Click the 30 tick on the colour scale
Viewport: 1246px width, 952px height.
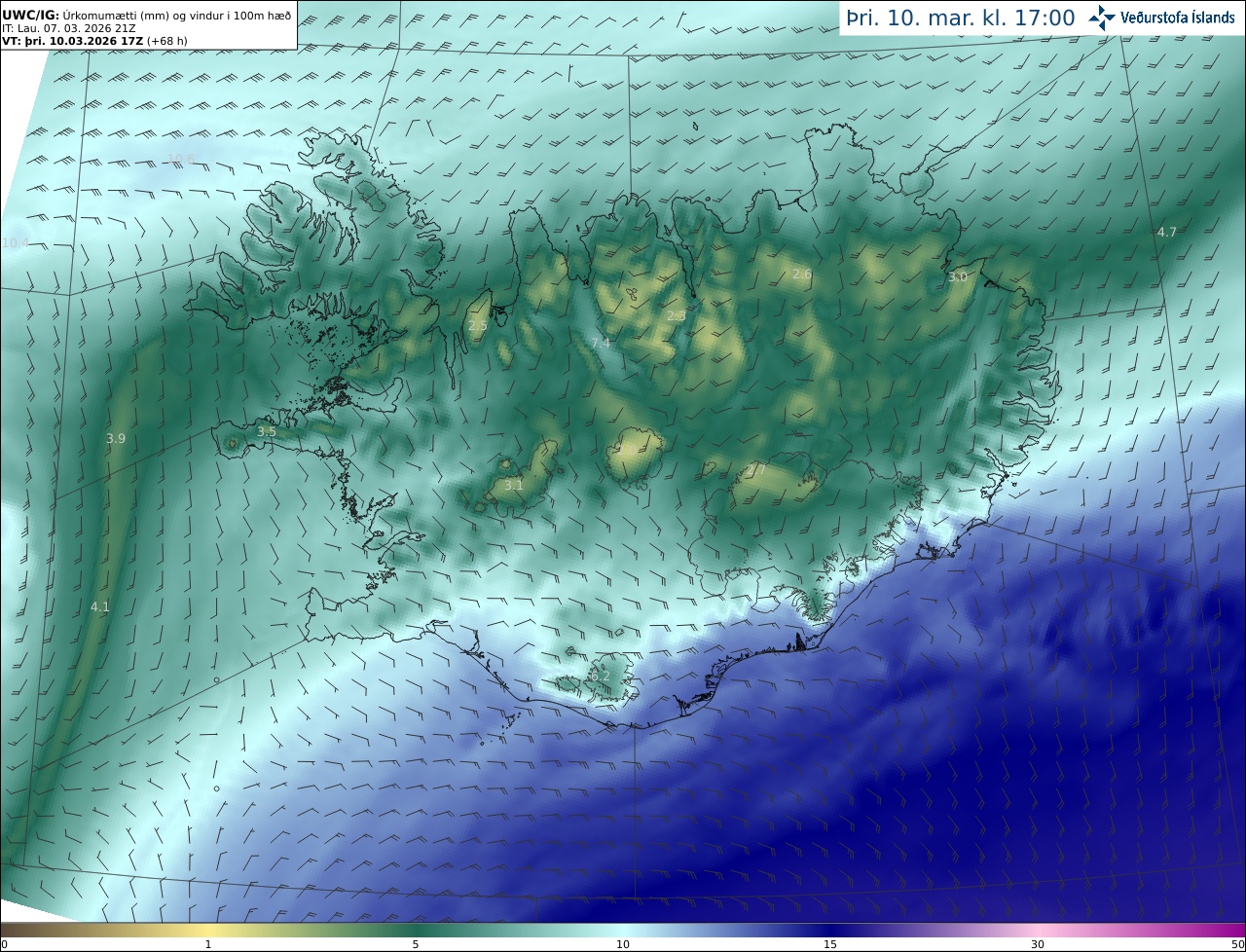click(1038, 944)
